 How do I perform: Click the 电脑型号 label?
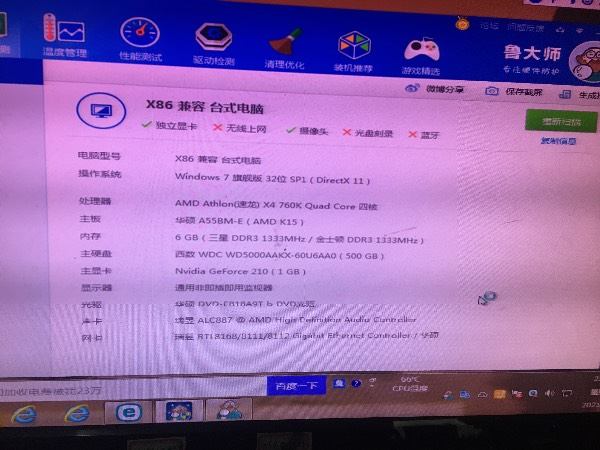(x=99, y=155)
